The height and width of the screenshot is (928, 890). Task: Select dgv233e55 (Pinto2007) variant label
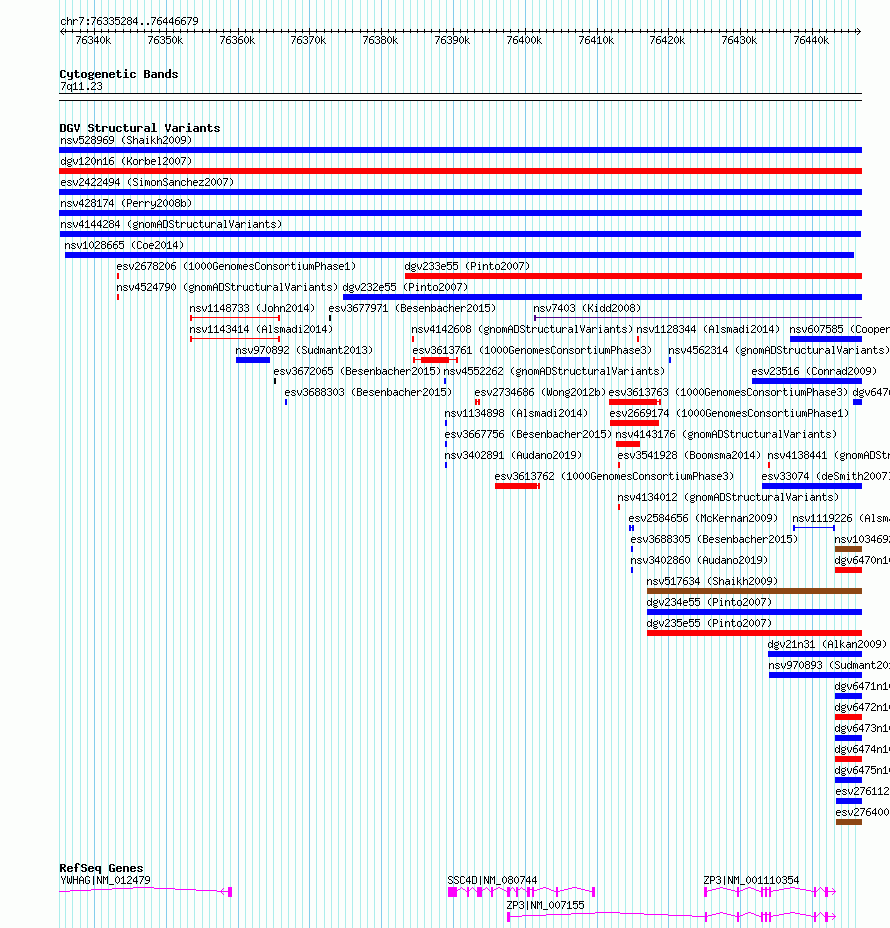[x=467, y=266]
